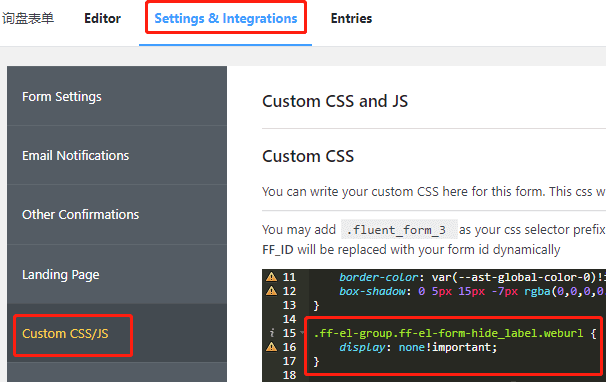
Task: Open the Editor tab
Action: click(x=102, y=19)
